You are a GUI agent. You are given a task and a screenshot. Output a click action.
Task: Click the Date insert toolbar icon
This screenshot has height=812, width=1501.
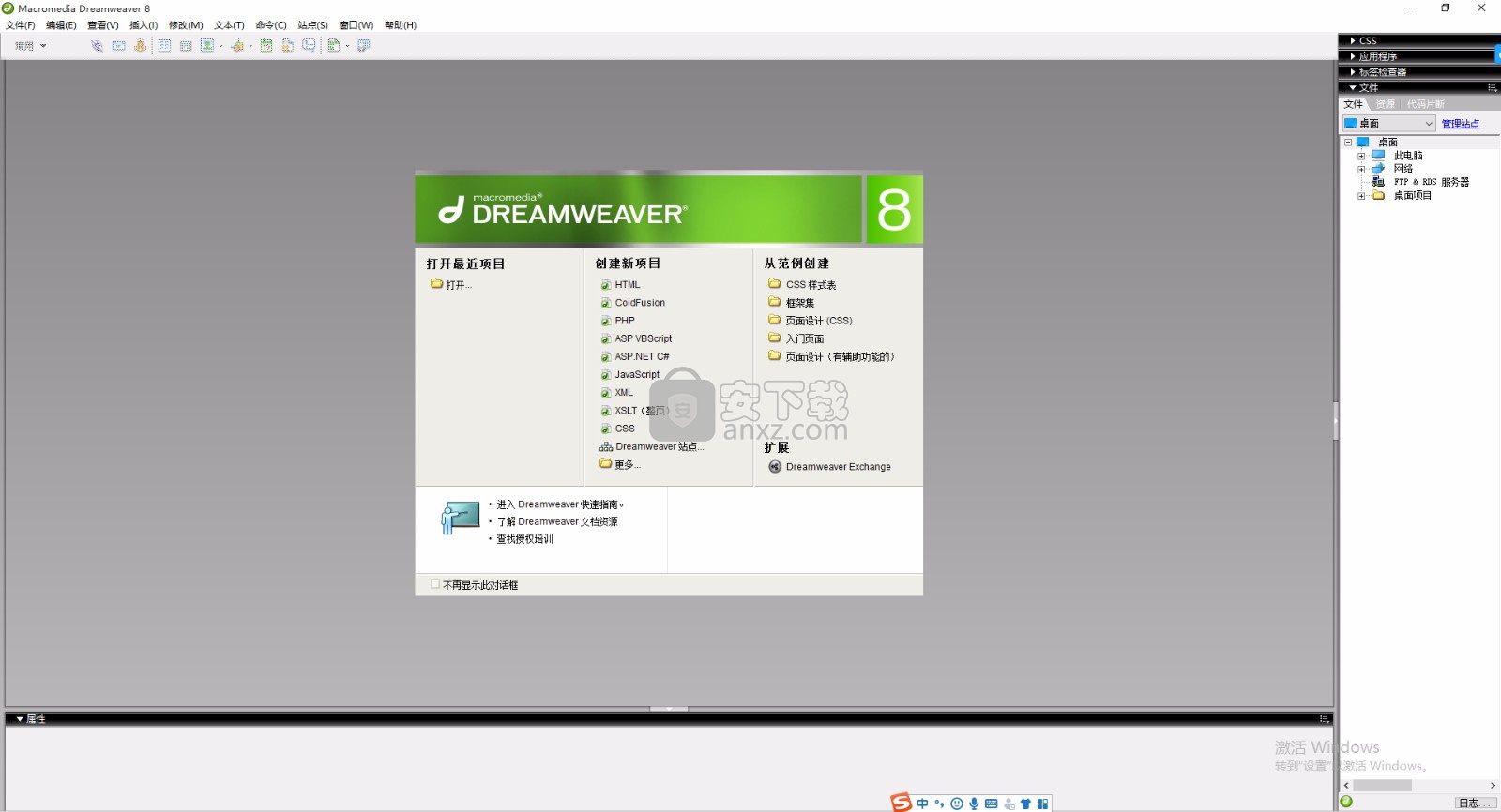tap(266, 46)
